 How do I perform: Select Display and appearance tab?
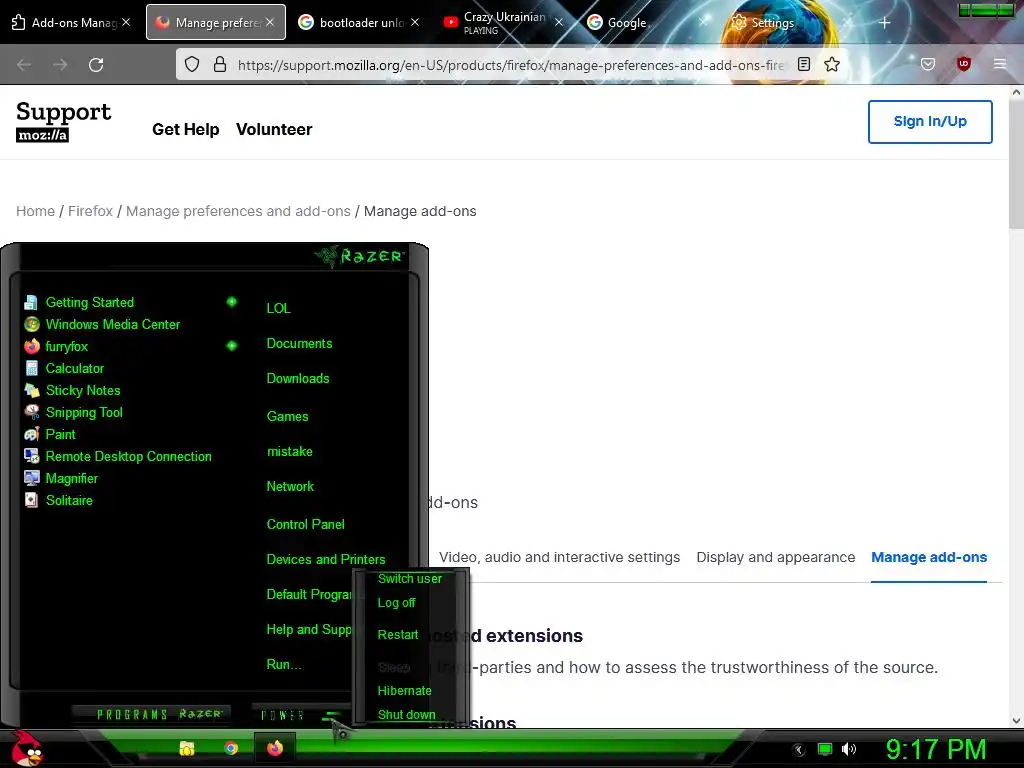coord(776,557)
